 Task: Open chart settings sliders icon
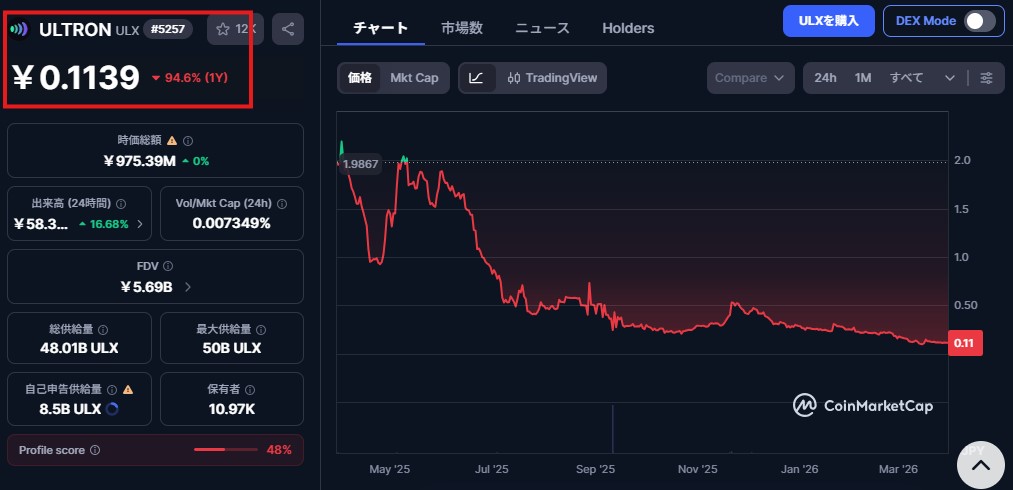tap(986, 78)
